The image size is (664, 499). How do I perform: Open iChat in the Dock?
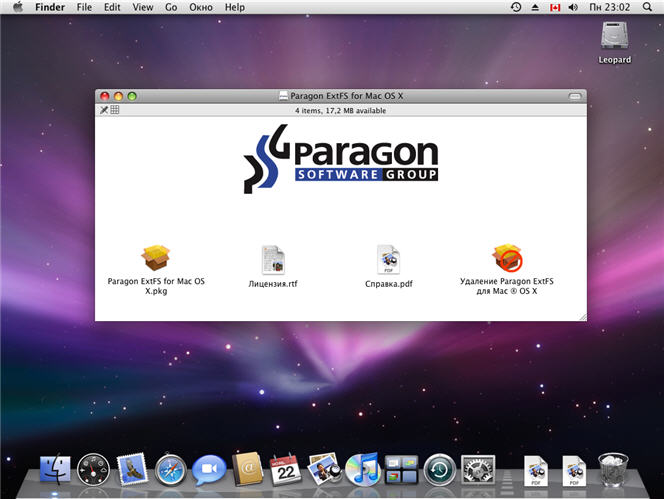click(x=209, y=470)
